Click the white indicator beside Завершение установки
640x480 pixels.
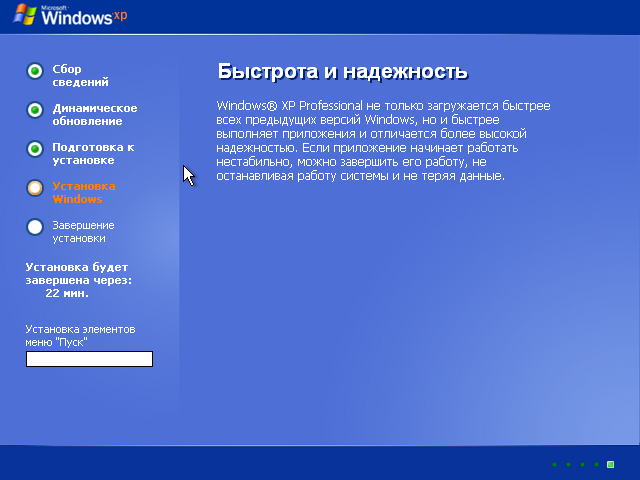coord(35,227)
